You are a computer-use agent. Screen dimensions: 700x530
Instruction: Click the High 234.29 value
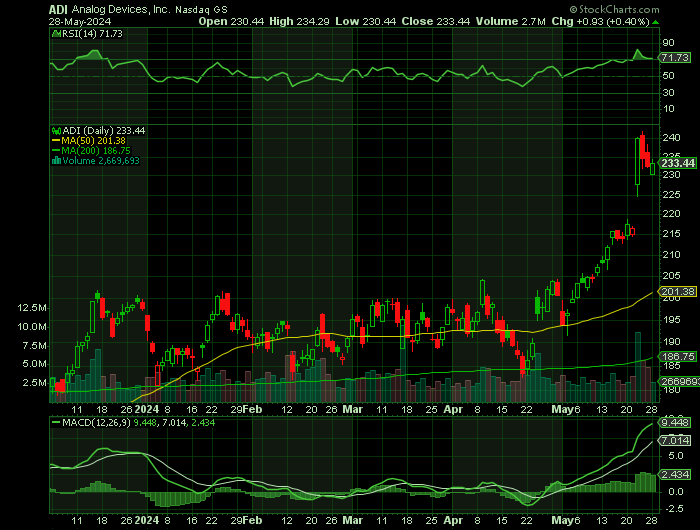pyautogui.click(x=299, y=21)
